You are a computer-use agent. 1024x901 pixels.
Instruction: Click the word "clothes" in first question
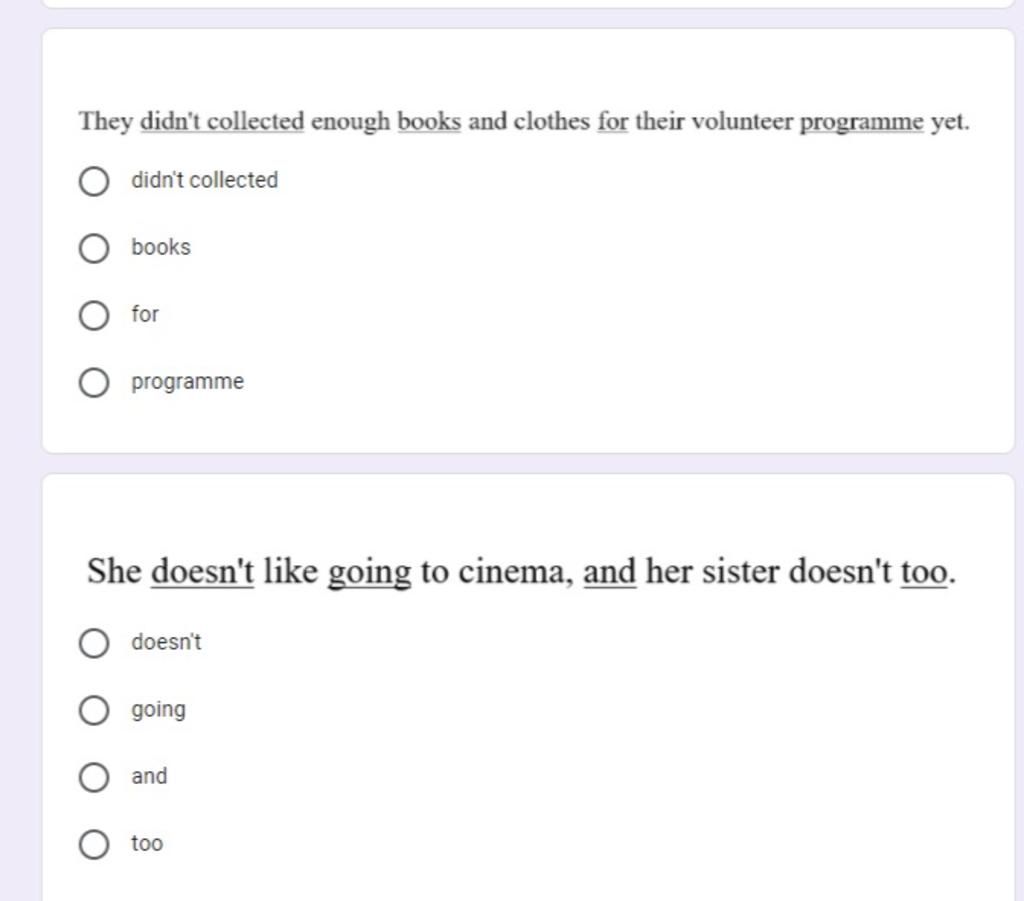click(x=552, y=121)
